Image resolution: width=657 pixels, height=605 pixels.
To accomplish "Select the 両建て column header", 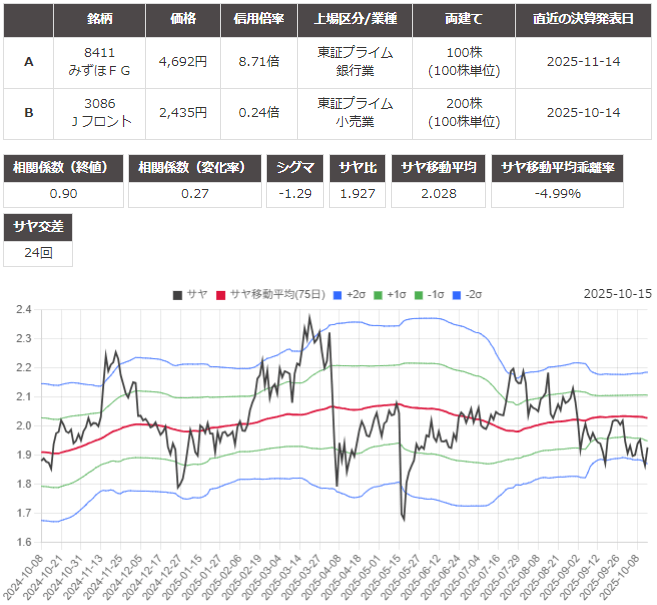I will [464, 20].
